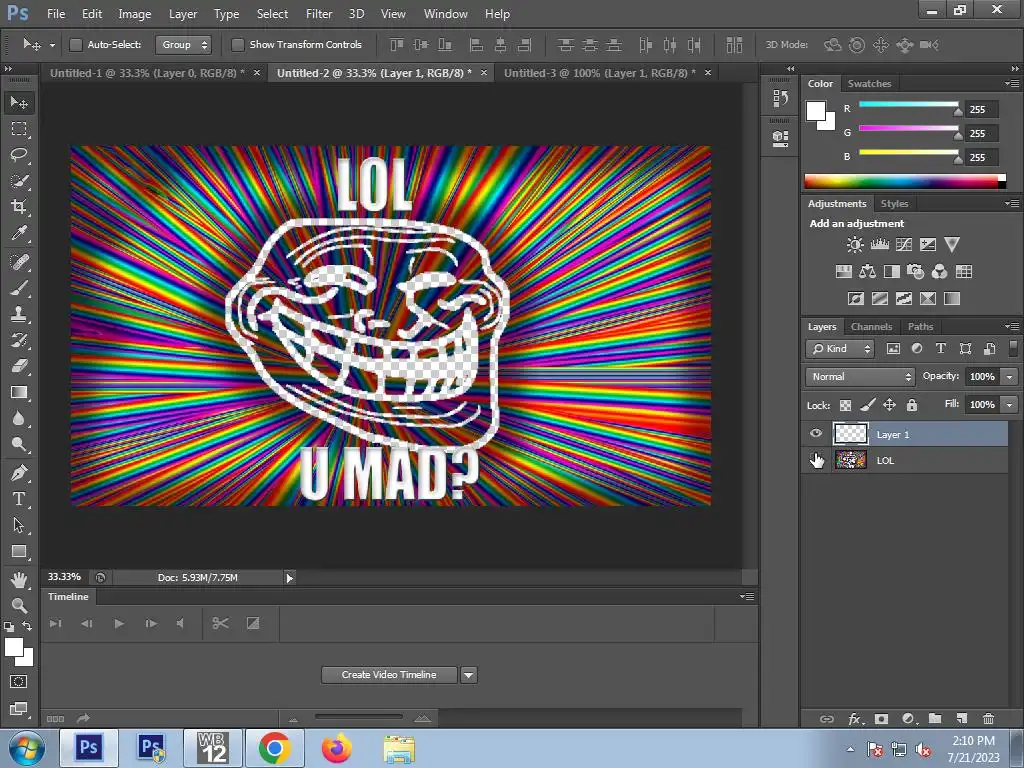The height and width of the screenshot is (768, 1024).
Task: Select the Dodge tool
Action: pyautogui.click(x=19, y=445)
